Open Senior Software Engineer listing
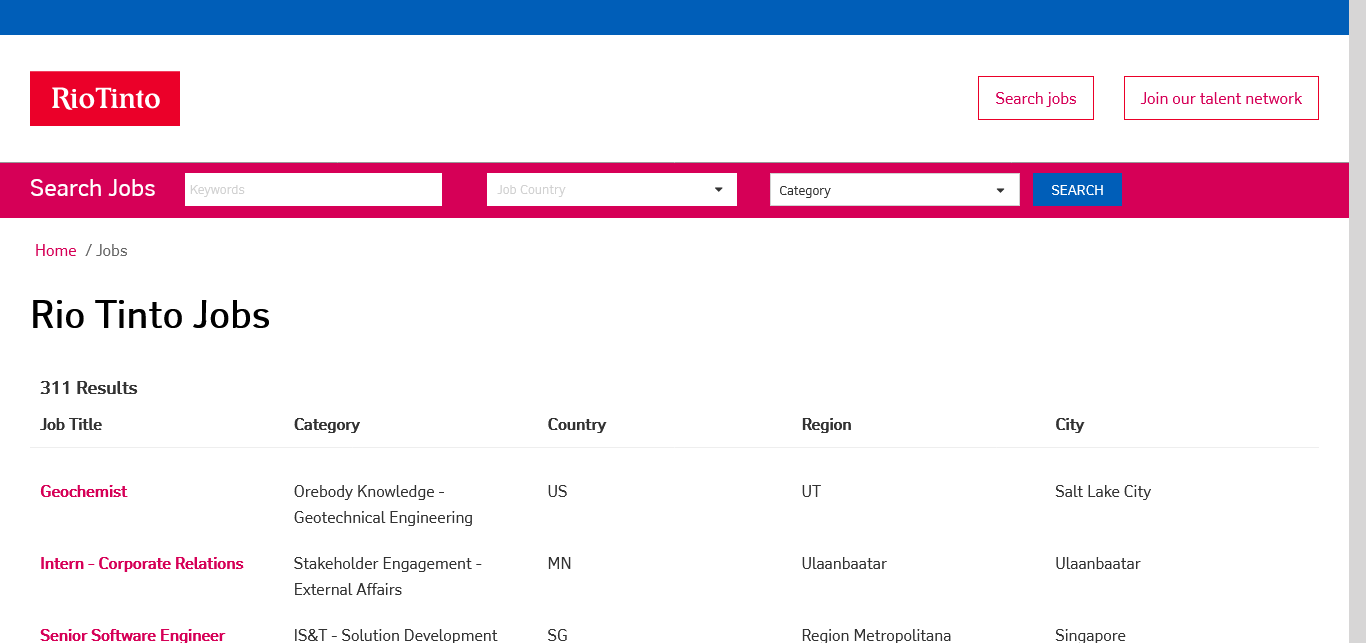The width and height of the screenshot is (1366, 643). click(132, 635)
